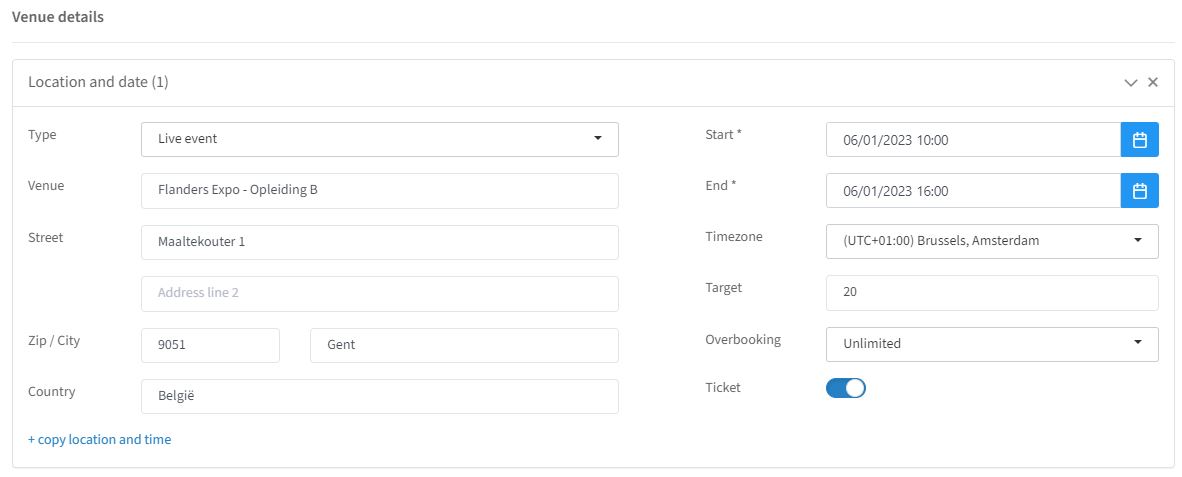The image size is (1182, 477).
Task: Open the Type dropdown showing Live event
Action: click(x=380, y=139)
